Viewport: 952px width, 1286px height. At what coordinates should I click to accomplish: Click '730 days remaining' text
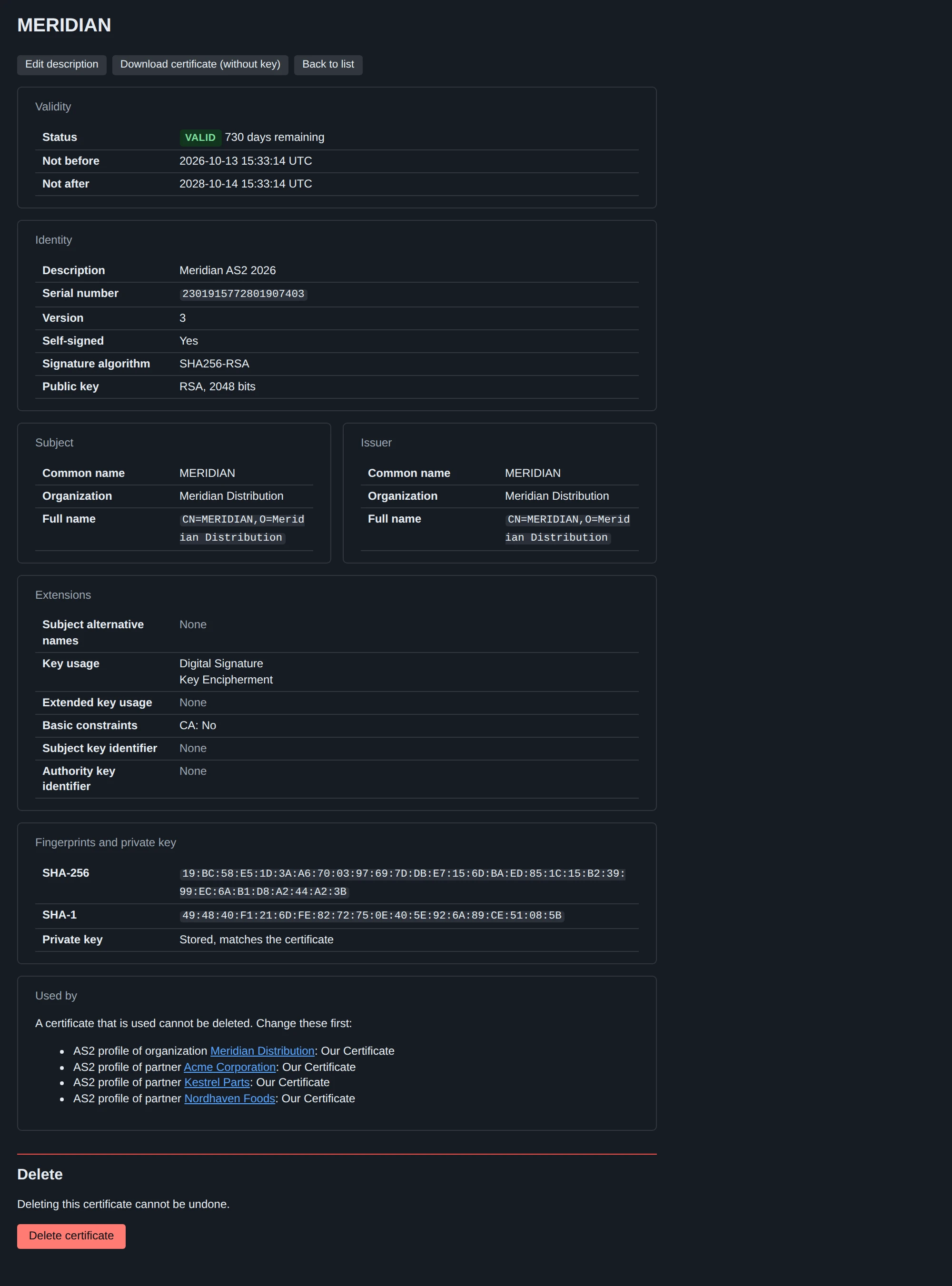(274, 137)
